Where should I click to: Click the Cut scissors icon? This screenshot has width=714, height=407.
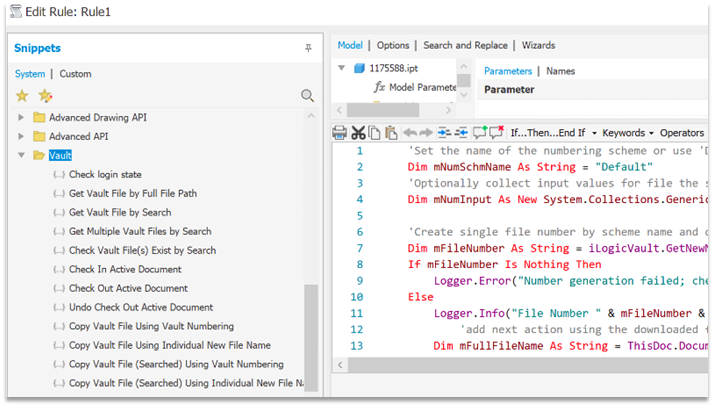click(358, 133)
